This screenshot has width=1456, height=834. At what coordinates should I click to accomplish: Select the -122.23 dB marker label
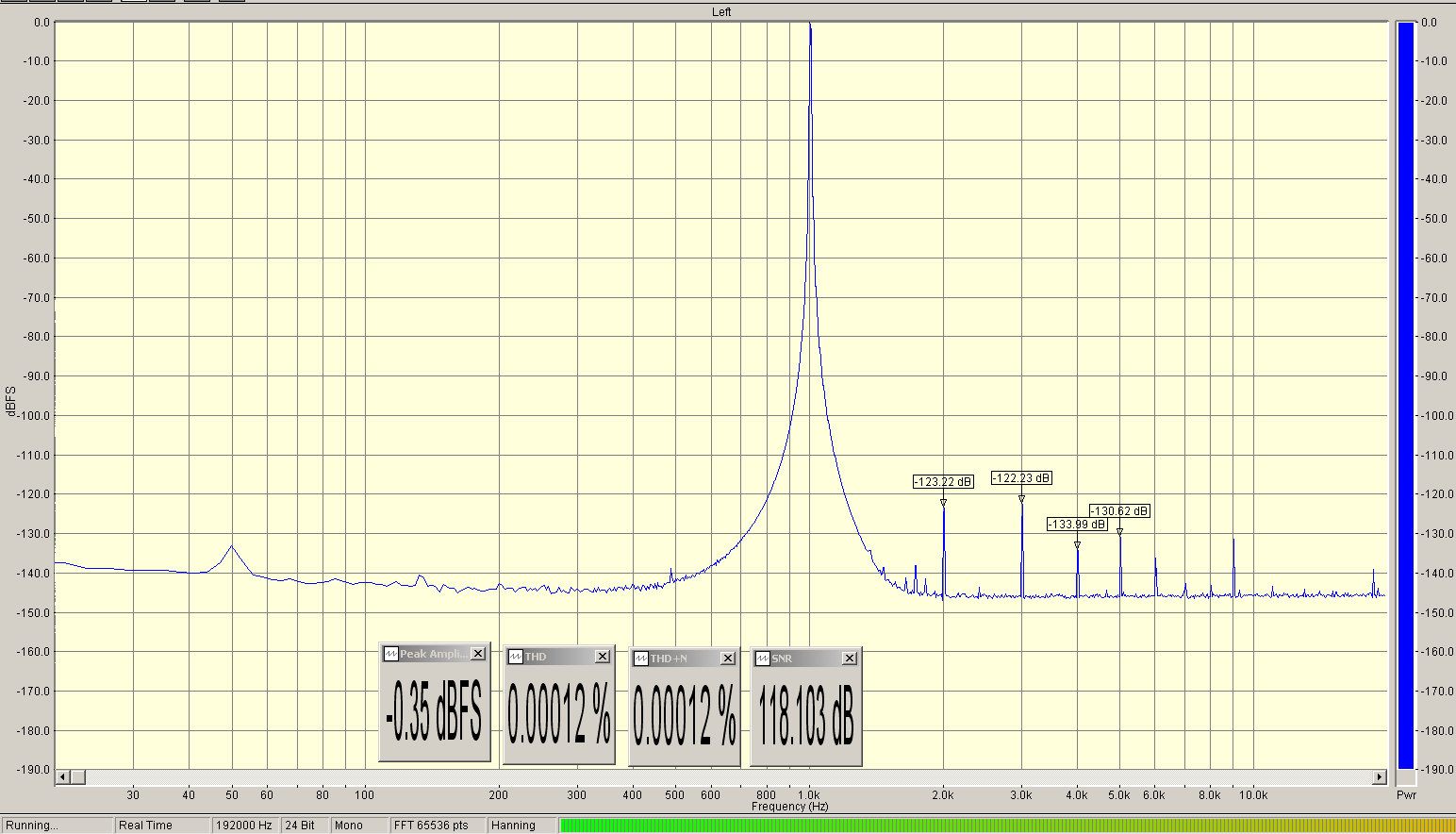point(1021,478)
